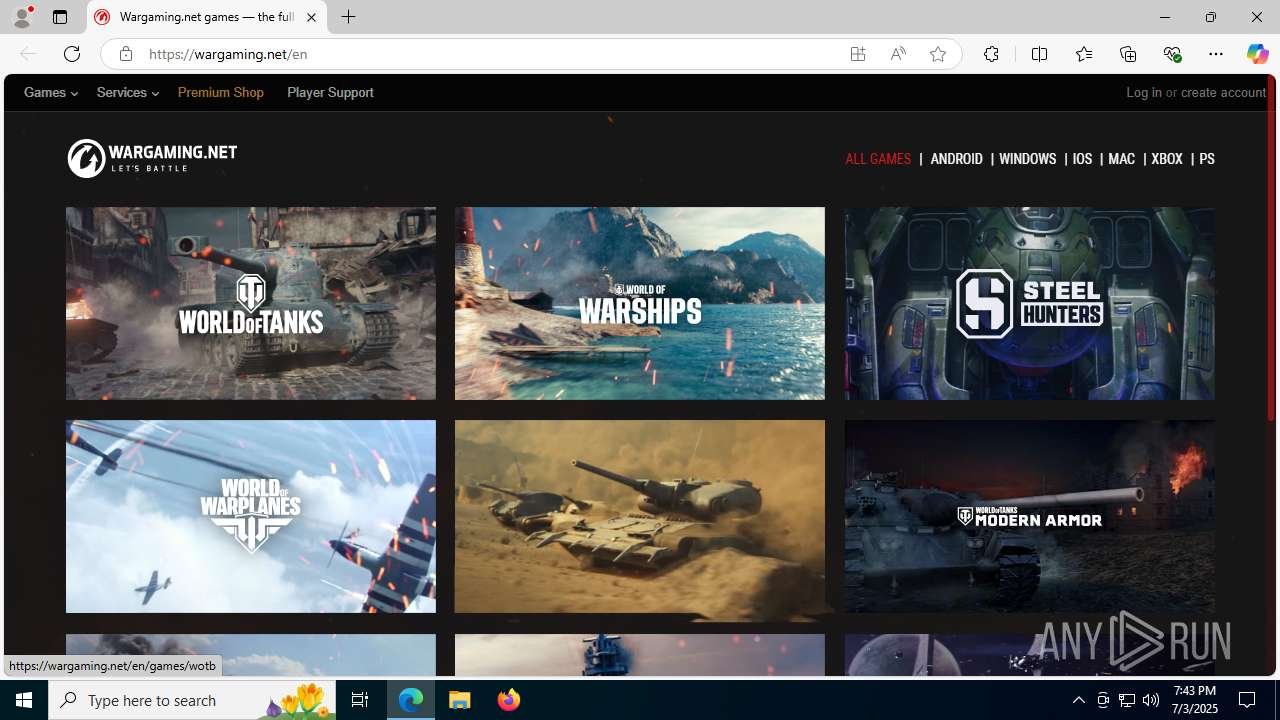The width and height of the screenshot is (1280, 720).
Task: Open the volume tray icon
Action: tap(1151, 700)
